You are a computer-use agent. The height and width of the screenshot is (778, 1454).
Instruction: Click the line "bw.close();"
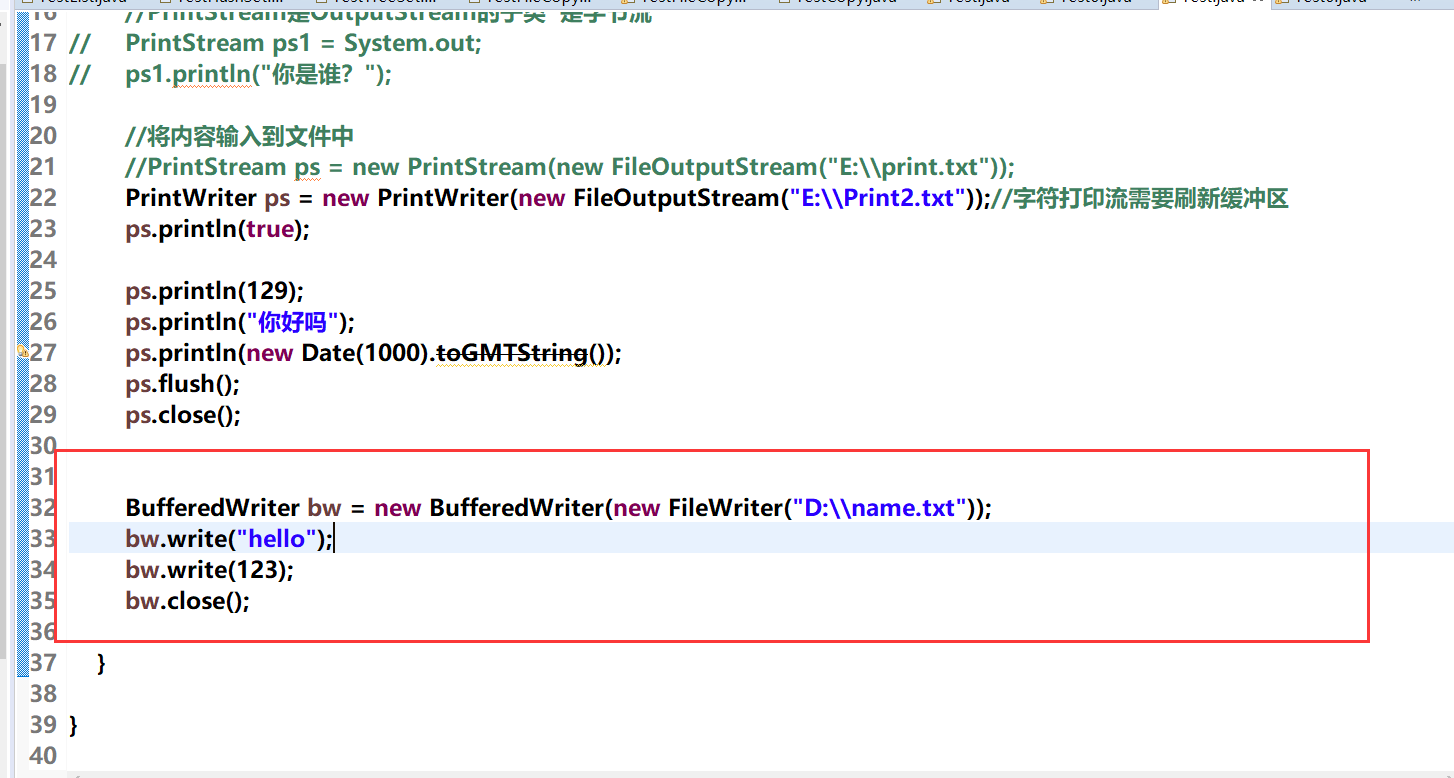pos(188,601)
